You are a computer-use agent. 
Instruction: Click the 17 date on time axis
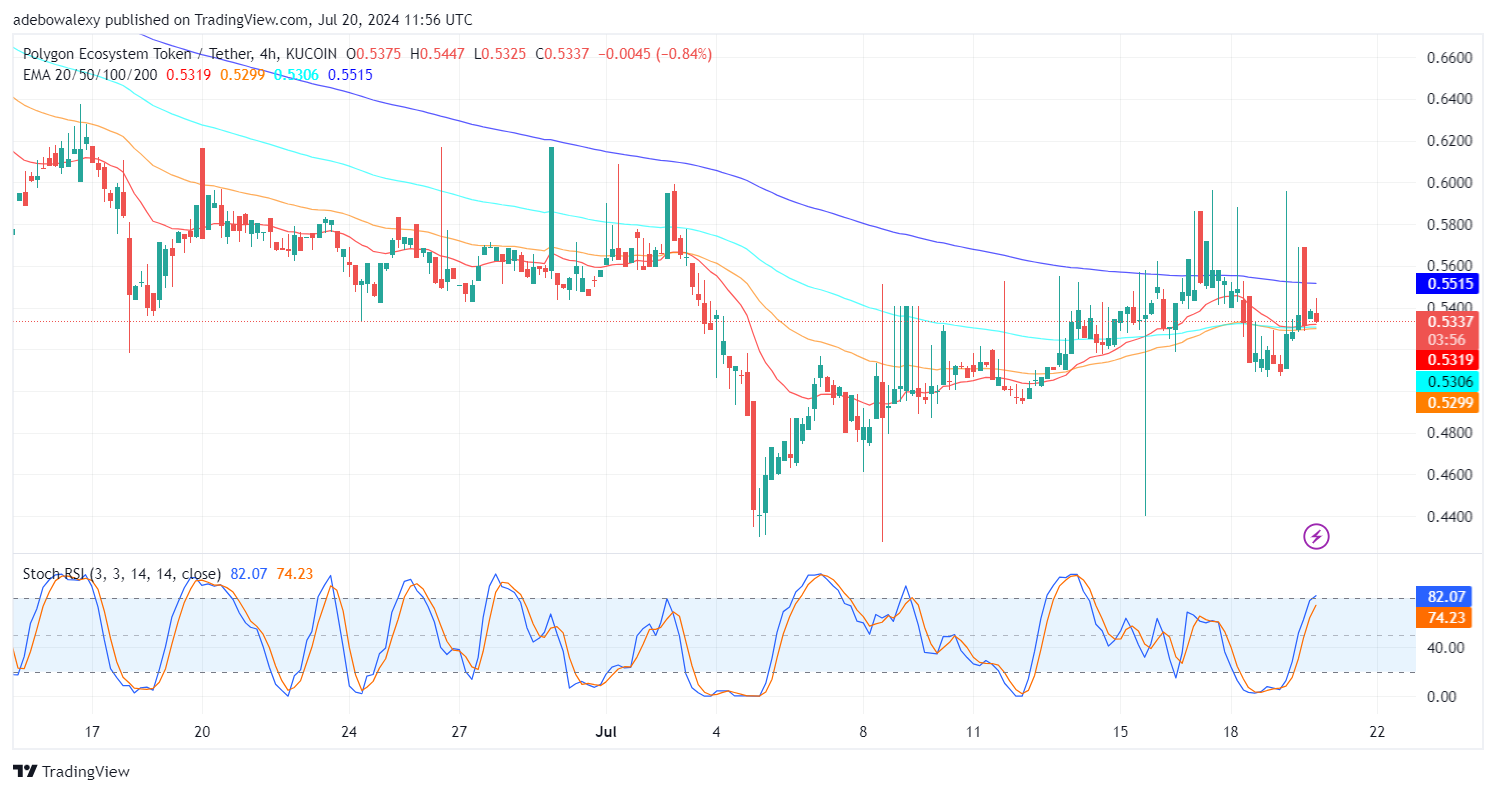click(91, 731)
